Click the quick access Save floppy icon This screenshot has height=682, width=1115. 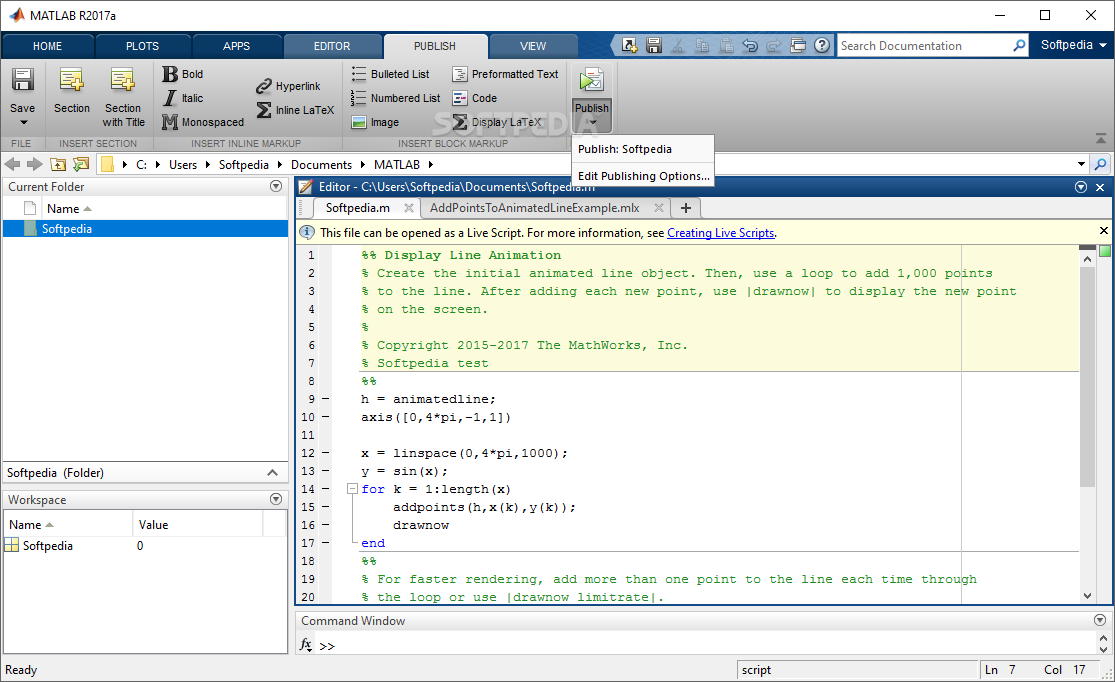point(654,46)
